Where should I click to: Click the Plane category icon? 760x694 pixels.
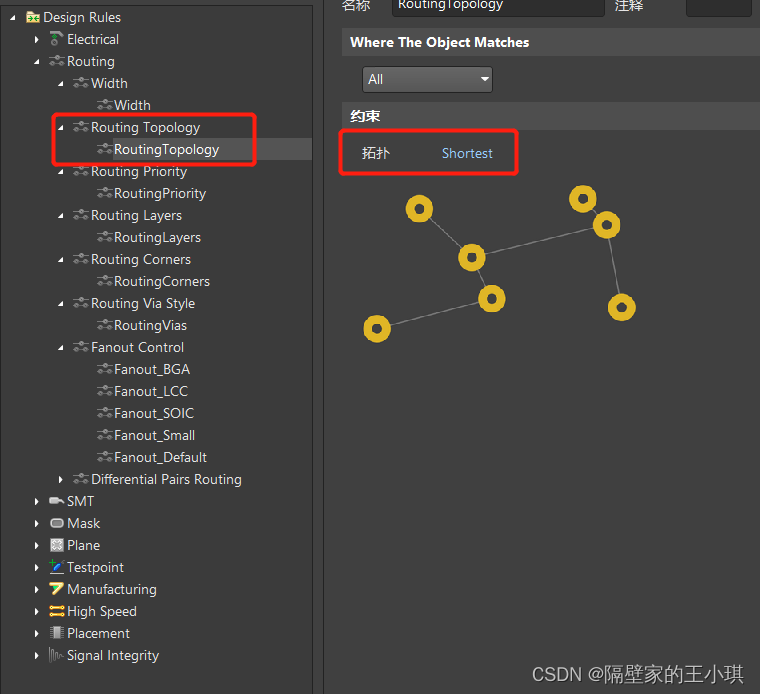[57, 545]
